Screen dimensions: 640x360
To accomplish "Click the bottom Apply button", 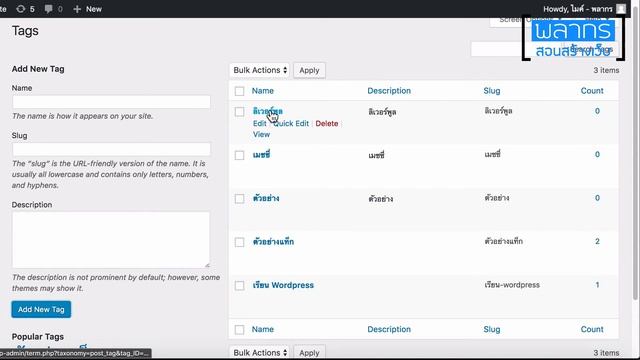I will 309,352.
